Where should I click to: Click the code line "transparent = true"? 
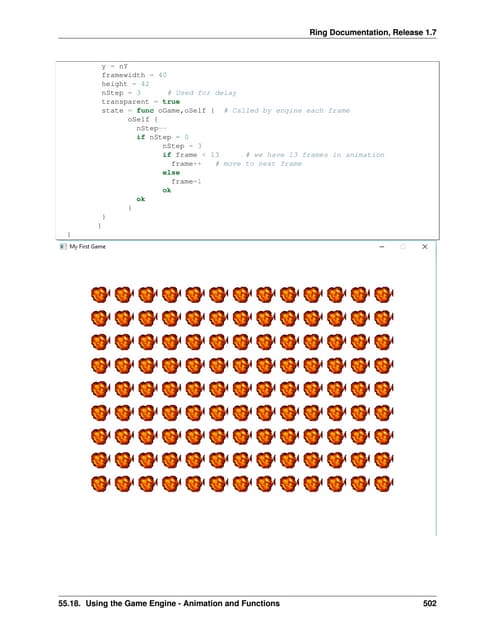[141, 102]
